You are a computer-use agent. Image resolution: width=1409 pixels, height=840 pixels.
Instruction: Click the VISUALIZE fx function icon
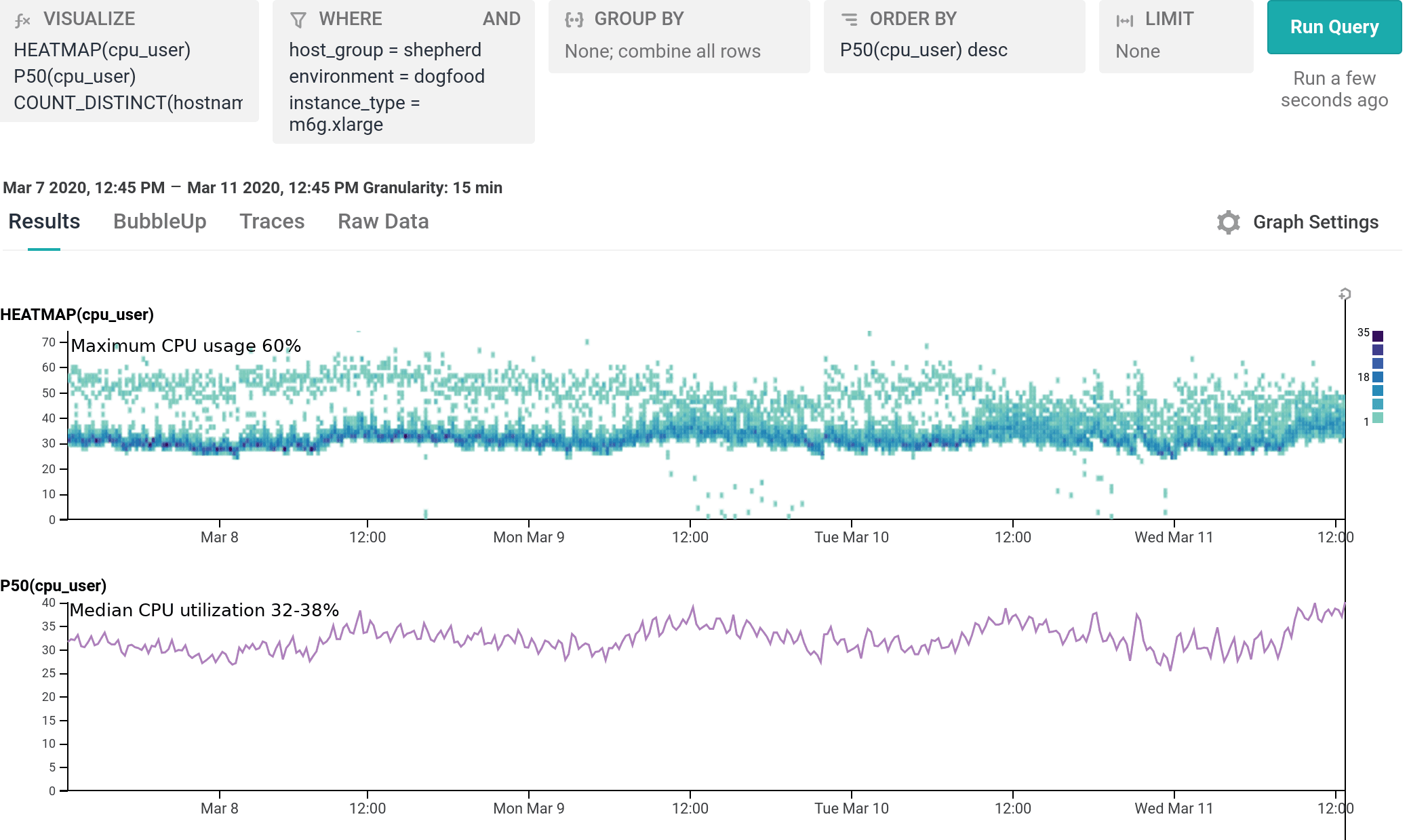pyautogui.click(x=22, y=19)
